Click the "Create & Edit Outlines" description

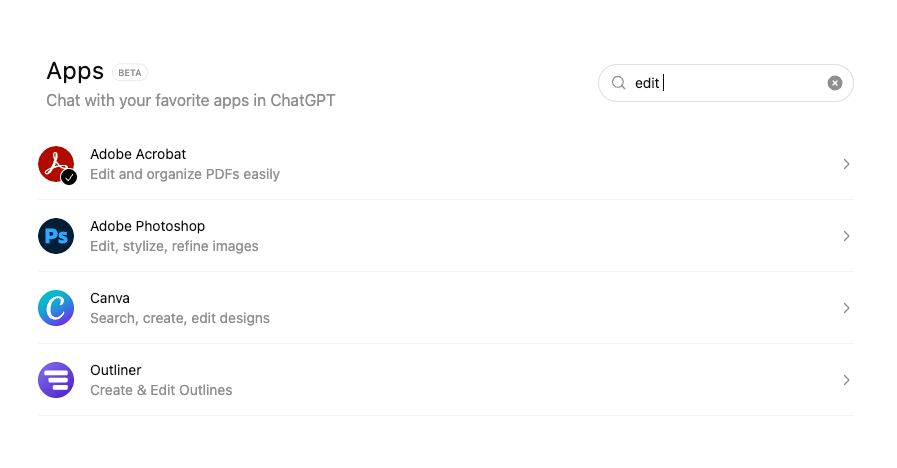point(161,390)
